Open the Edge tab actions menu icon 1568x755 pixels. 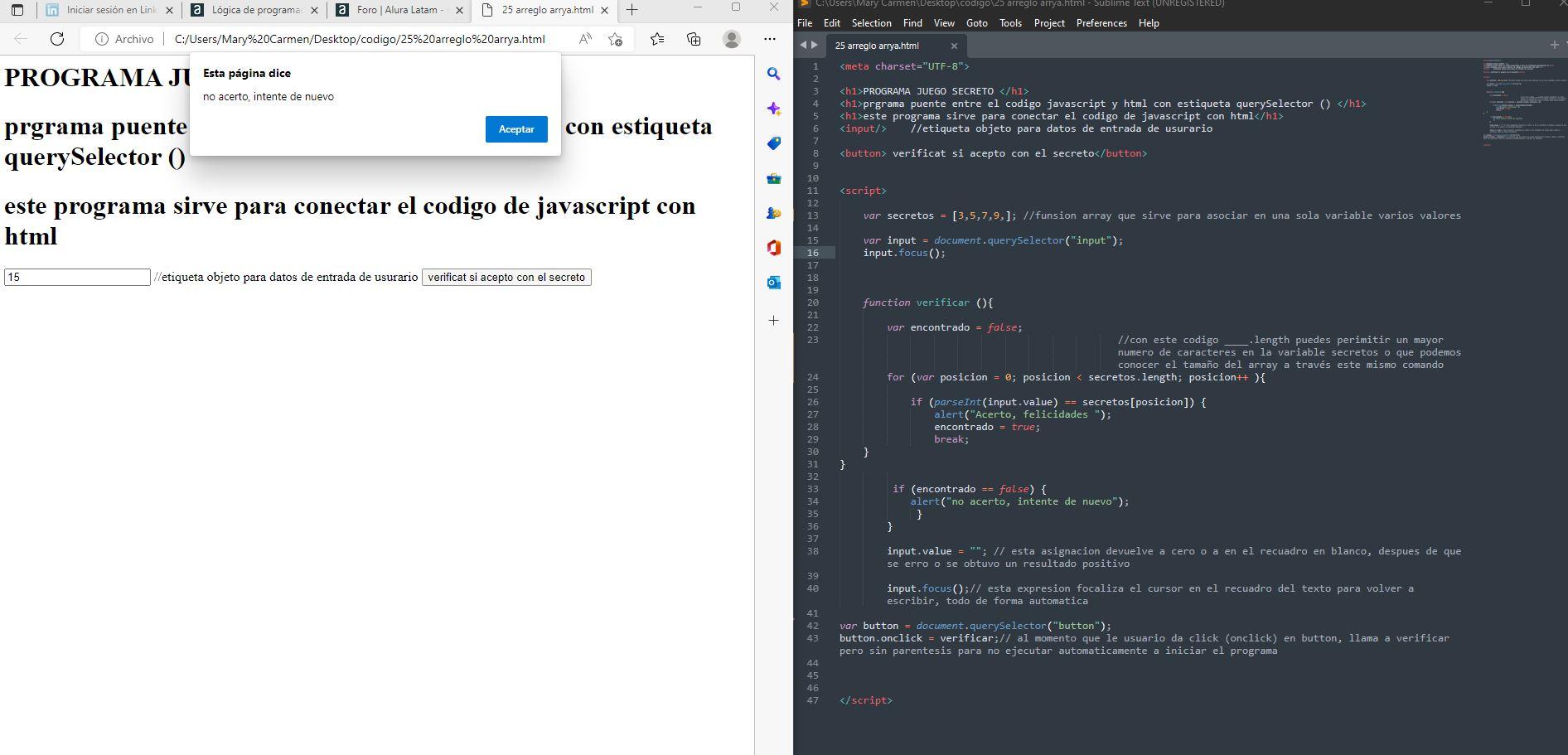[17, 10]
